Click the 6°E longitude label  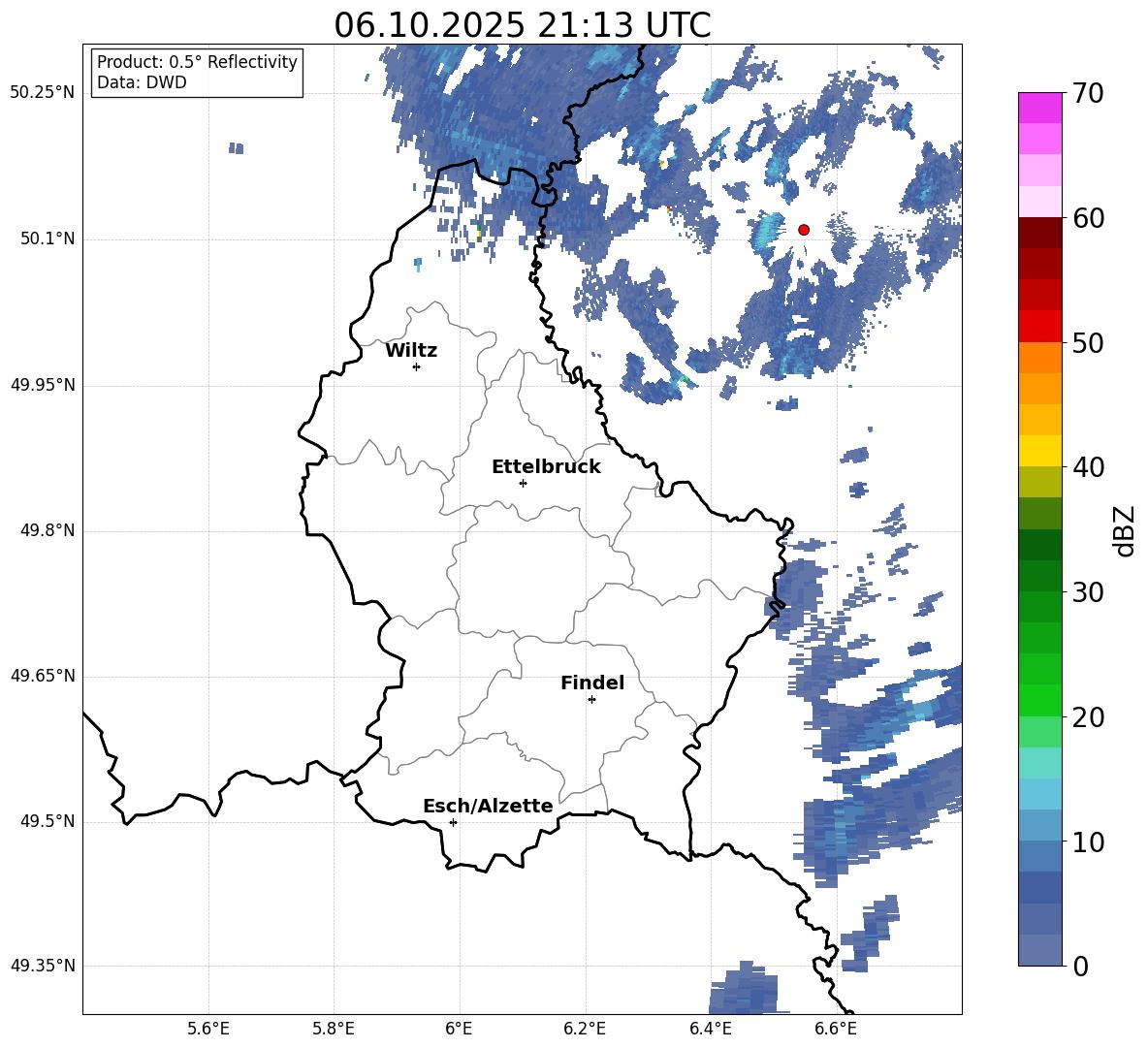[x=459, y=1029]
